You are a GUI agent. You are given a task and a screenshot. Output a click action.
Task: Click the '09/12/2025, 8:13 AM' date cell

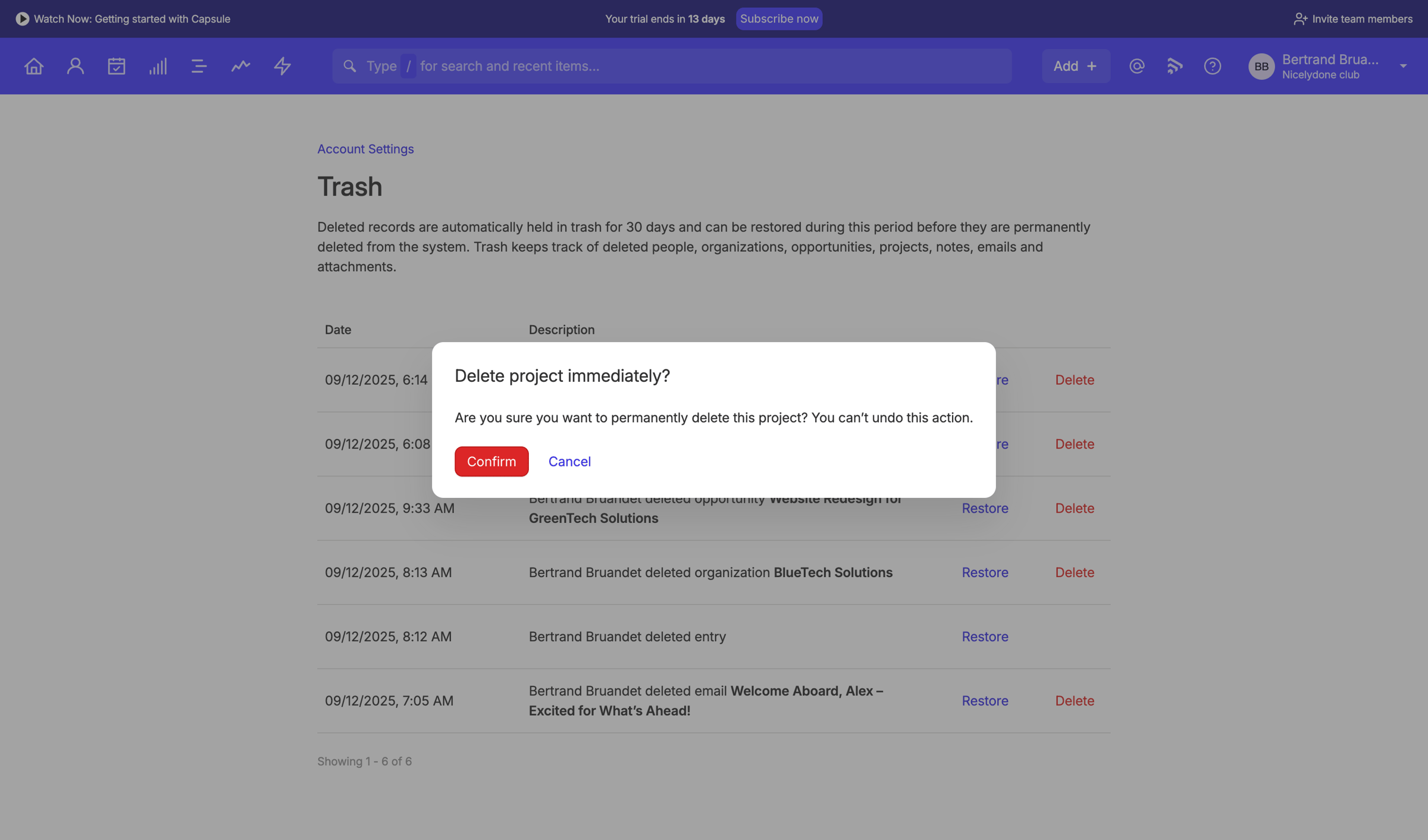click(389, 573)
